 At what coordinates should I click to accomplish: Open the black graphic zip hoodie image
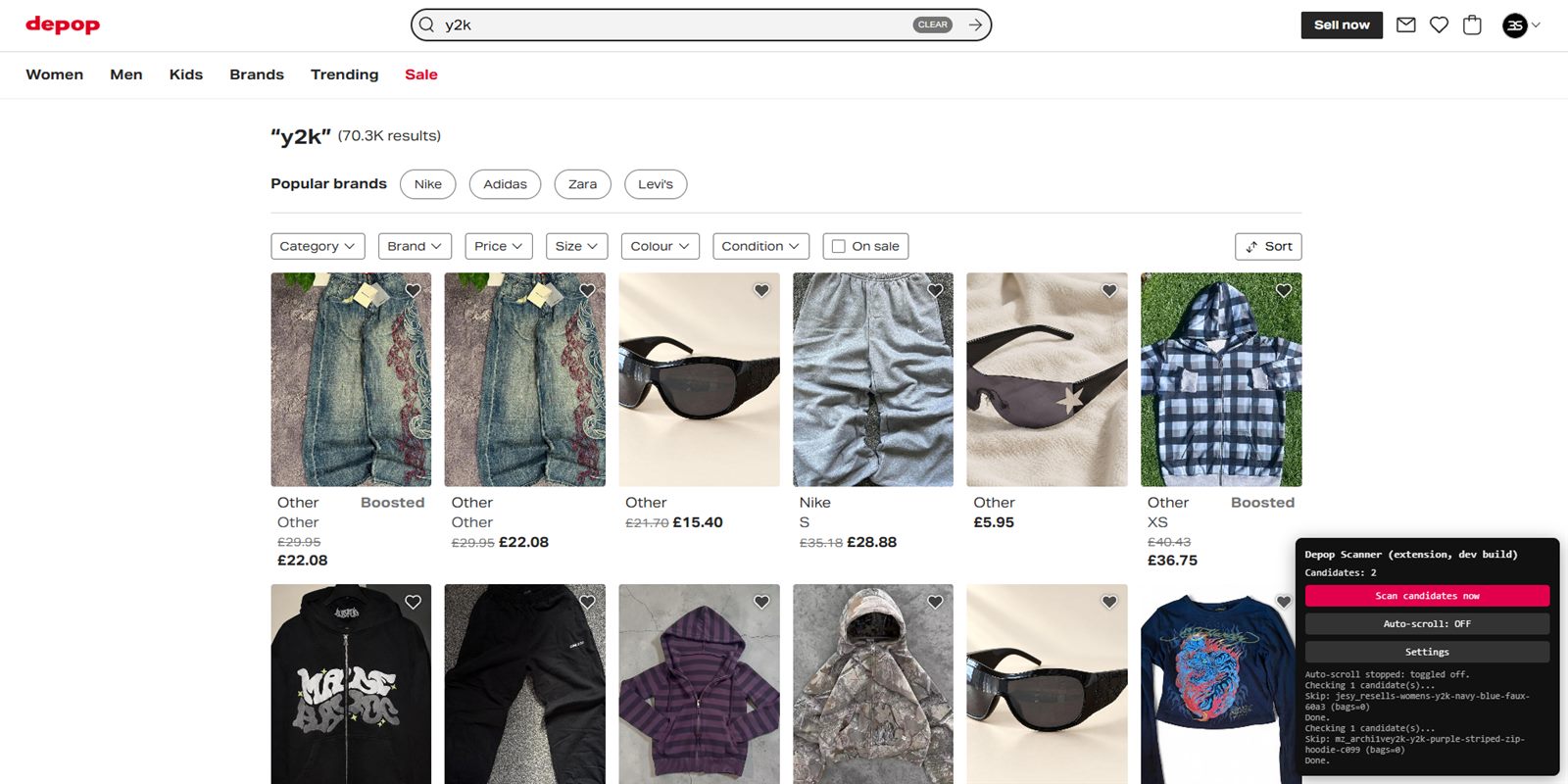click(x=351, y=684)
